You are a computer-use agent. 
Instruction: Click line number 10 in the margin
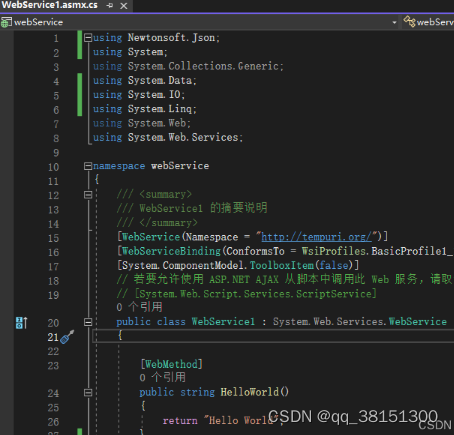click(x=53, y=167)
